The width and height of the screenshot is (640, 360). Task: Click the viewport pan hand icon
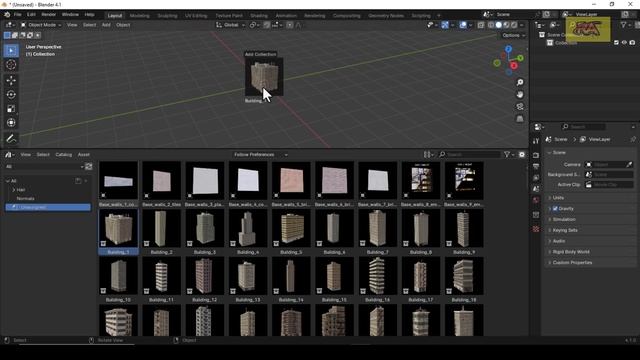click(x=520, y=95)
